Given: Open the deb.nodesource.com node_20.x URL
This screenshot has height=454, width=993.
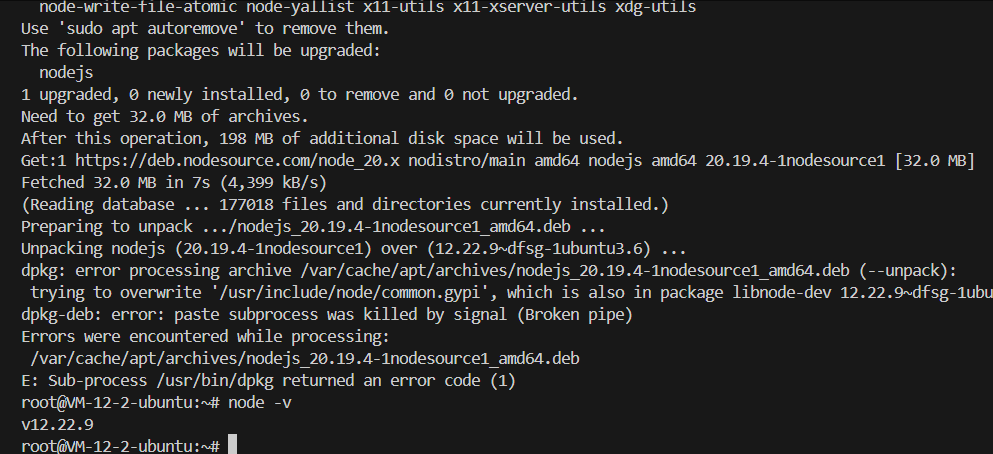Looking at the screenshot, I should 237,161.
